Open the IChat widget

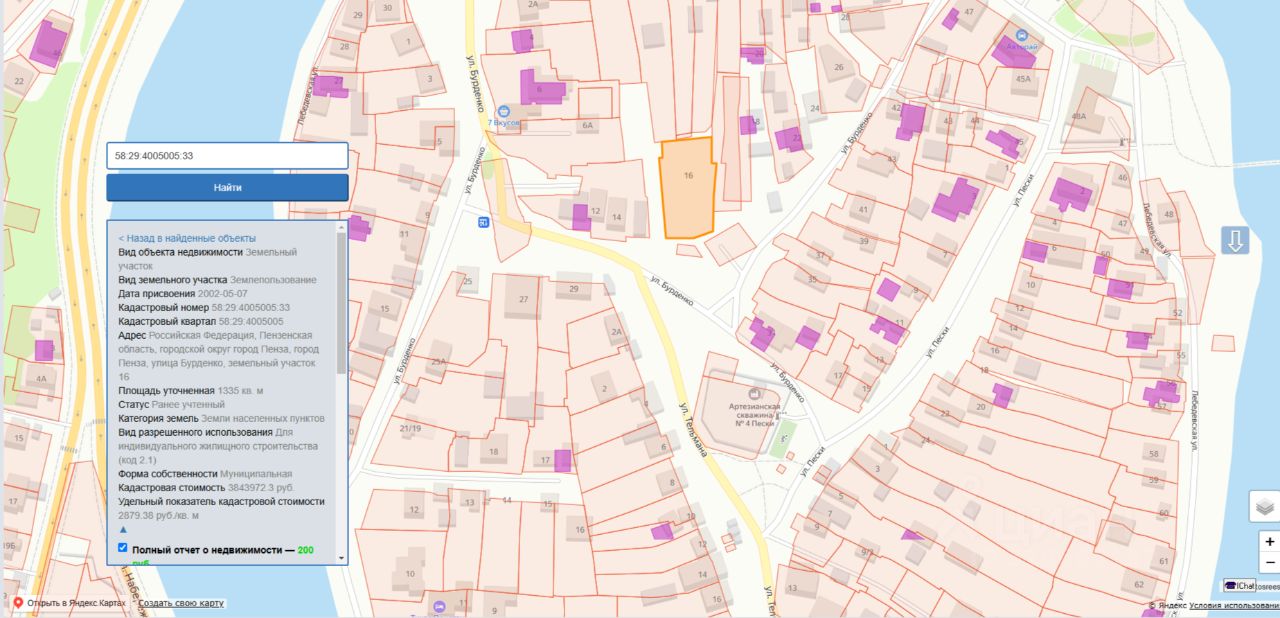click(1240, 586)
